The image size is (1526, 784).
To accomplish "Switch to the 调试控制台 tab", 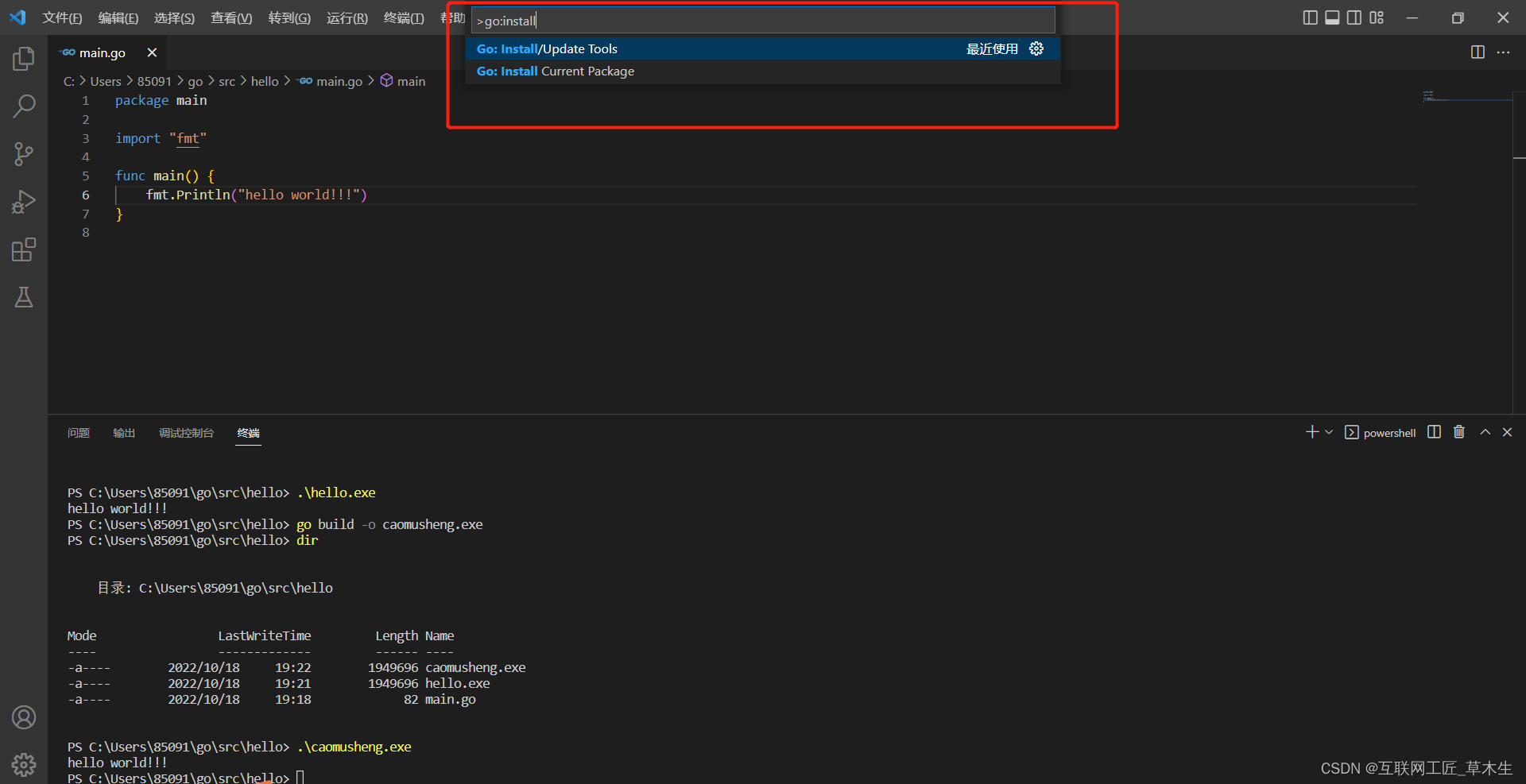I will coord(186,433).
